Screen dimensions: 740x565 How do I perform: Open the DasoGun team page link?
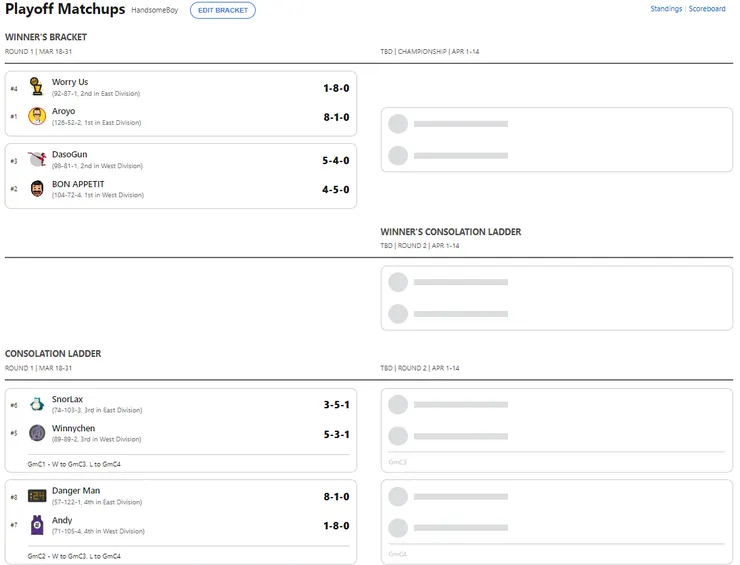pos(69,154)
